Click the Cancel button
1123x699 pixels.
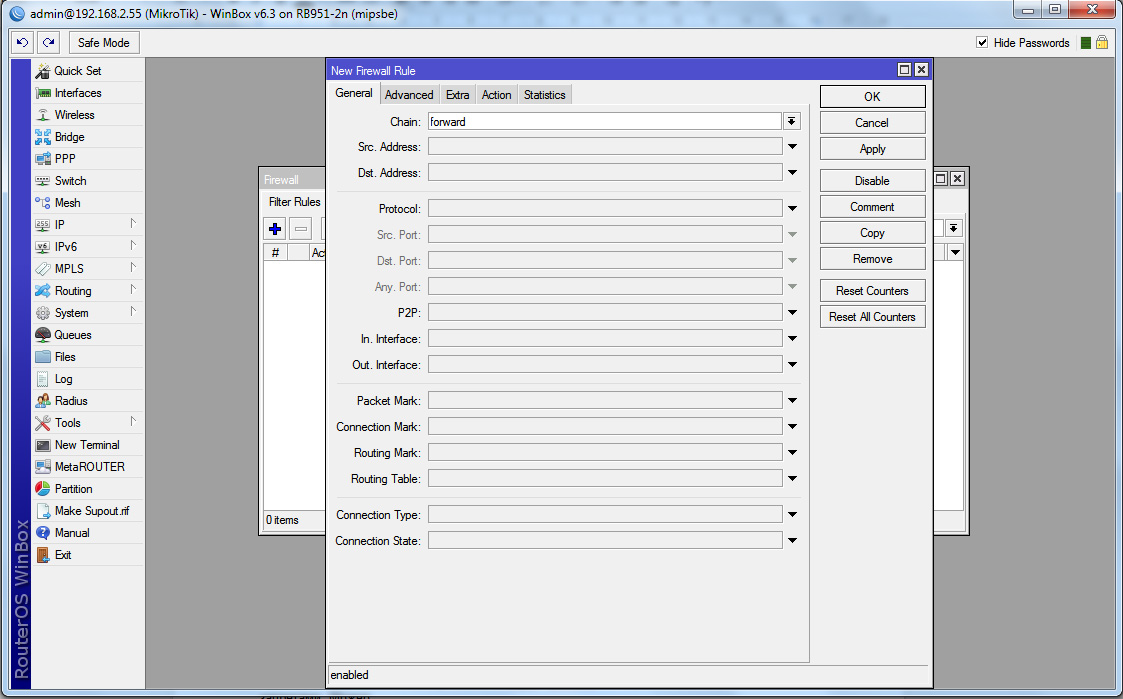coord(872,122)
